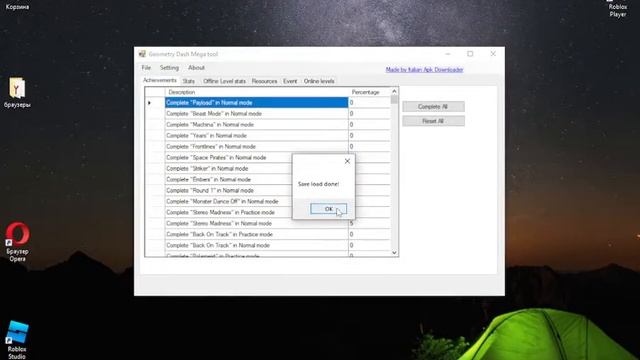Click the Percentage column header

point(369,92)
